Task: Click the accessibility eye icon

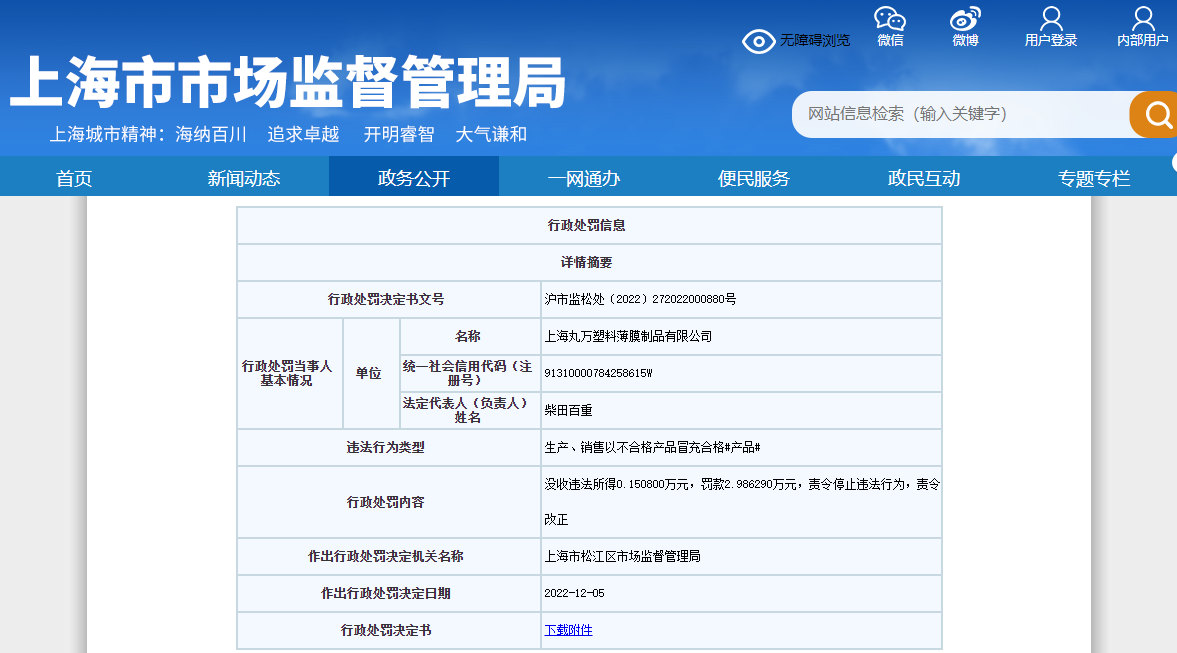Action: 758,41
